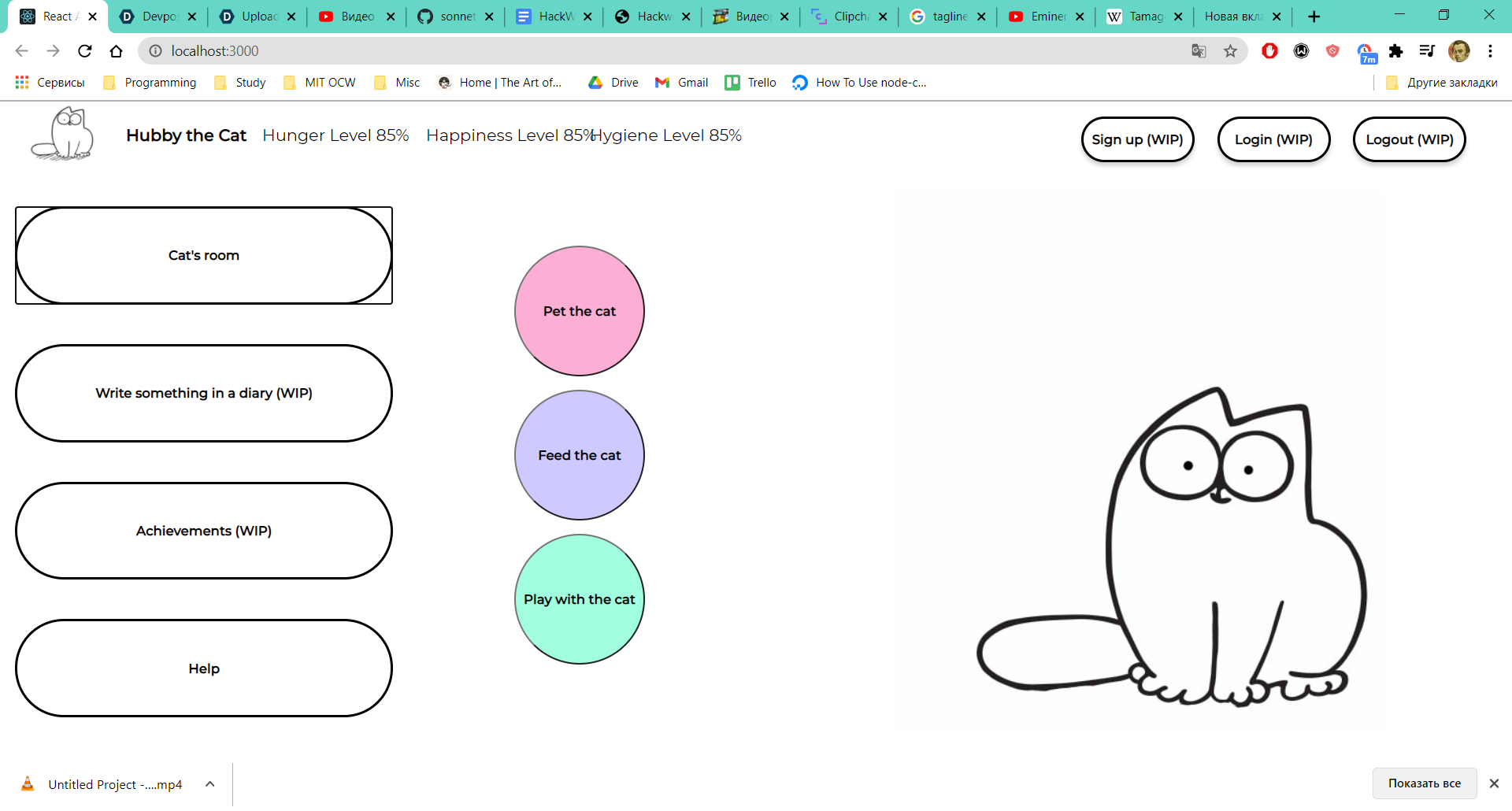Switch to the tagline Google tab
Screen dimensions: 1512x811
click(x=949, y=17)
